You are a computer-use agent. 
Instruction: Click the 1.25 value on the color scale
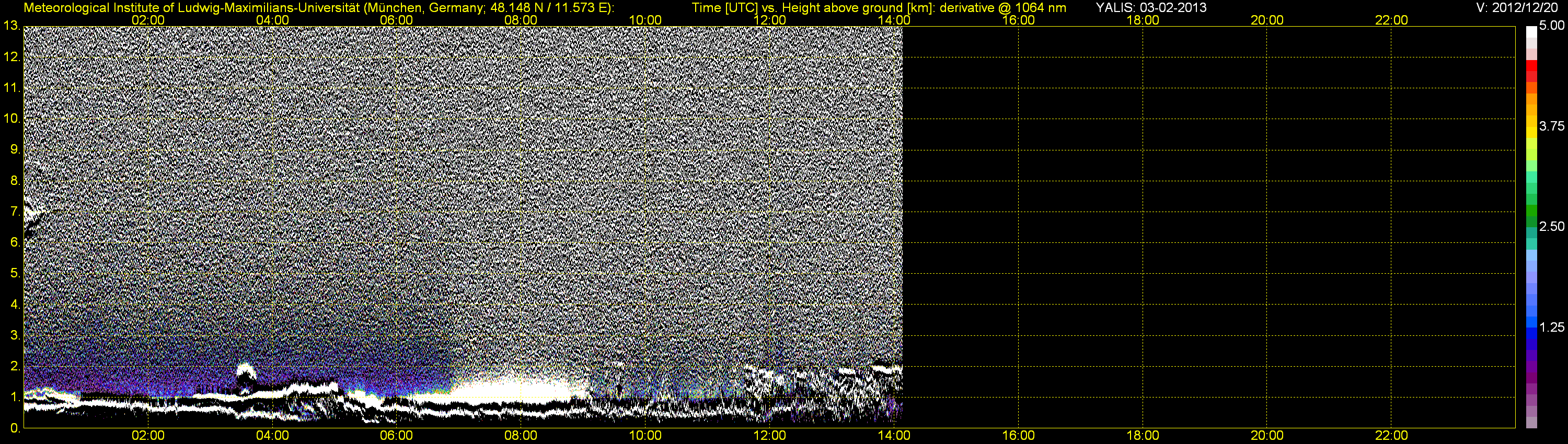coord(1552,327)
